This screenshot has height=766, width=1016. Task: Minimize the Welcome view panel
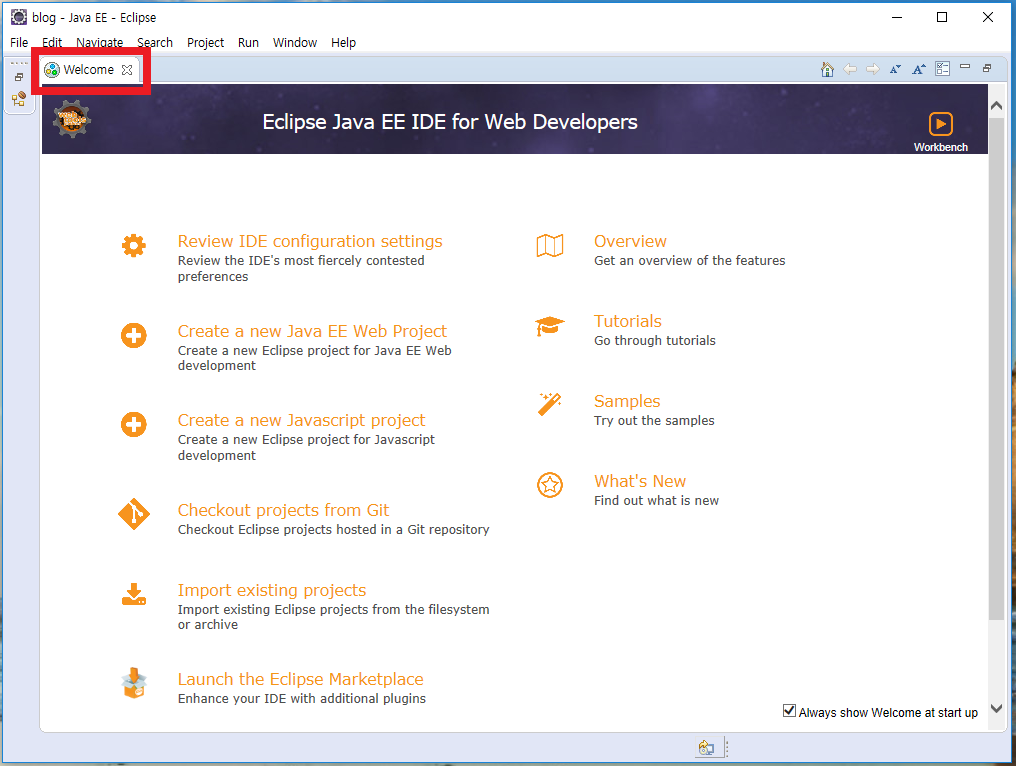(965, 67)
